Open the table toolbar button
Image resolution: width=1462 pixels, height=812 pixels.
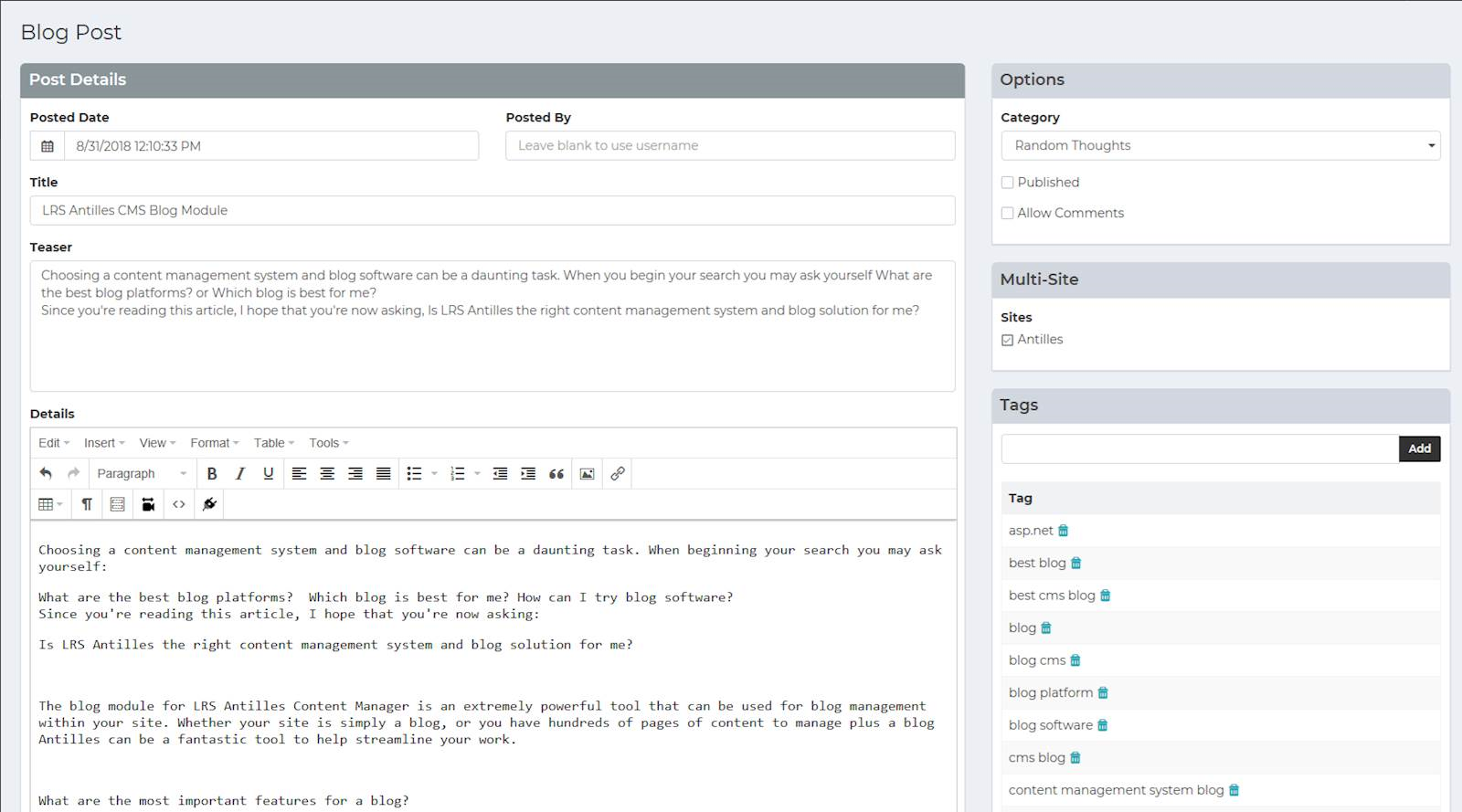(50, 504)
